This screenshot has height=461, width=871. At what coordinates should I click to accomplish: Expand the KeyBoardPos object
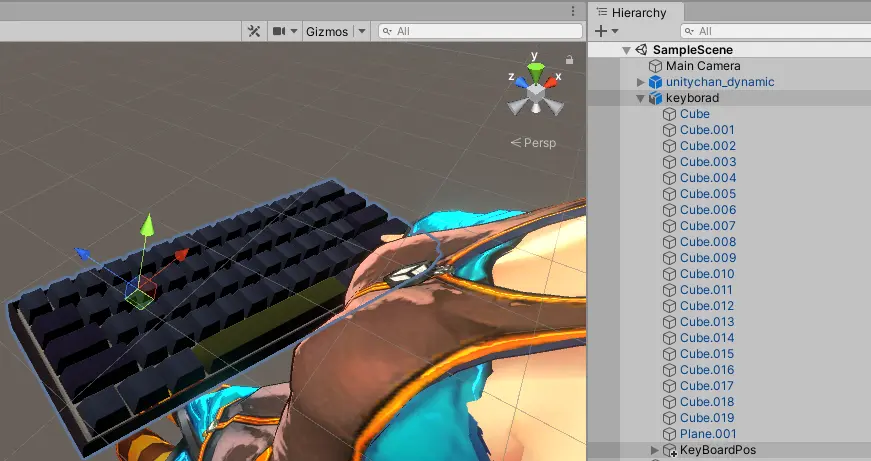(x=655, y=450)
